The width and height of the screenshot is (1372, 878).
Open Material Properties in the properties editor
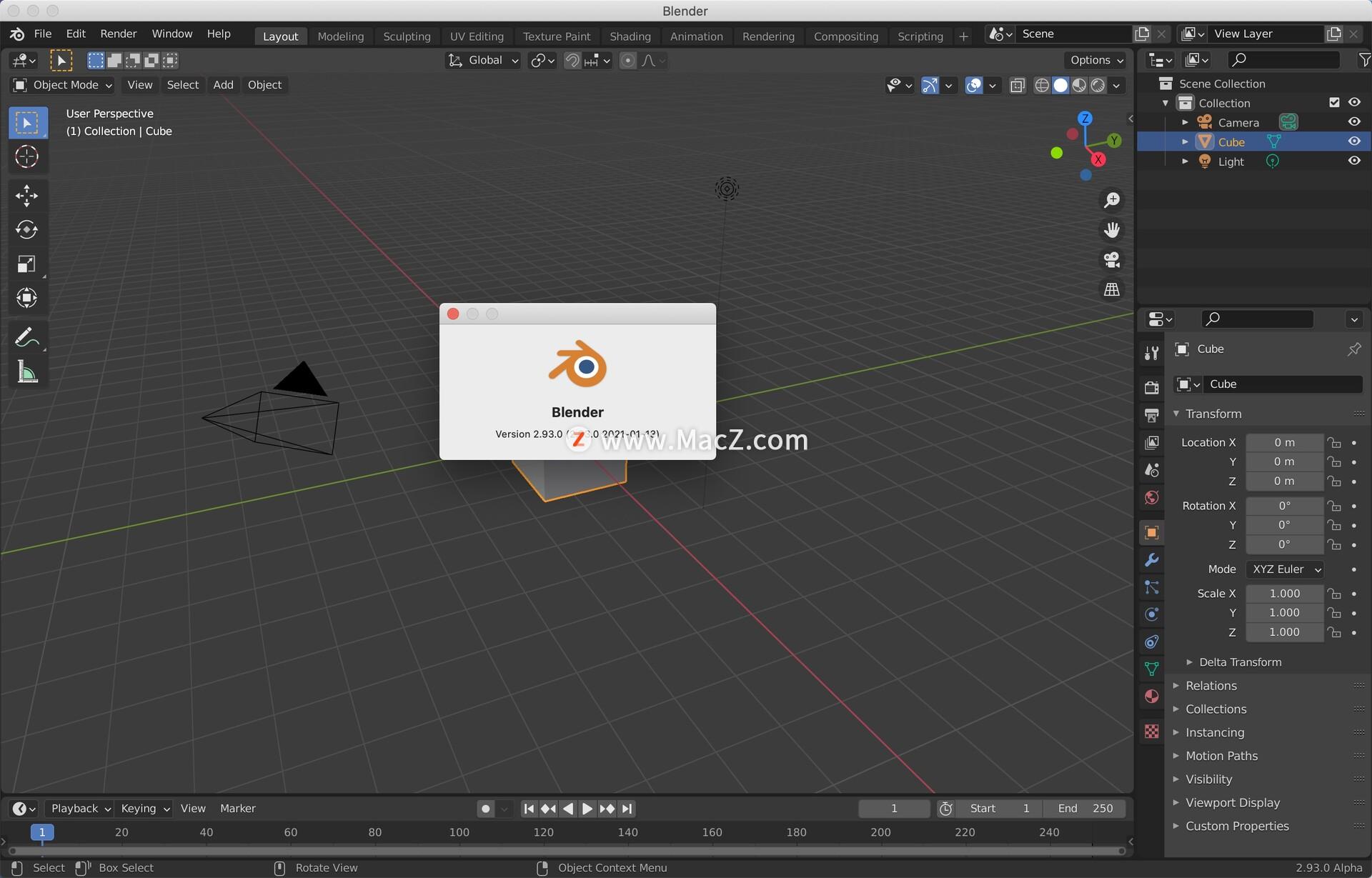[1150, 696]
